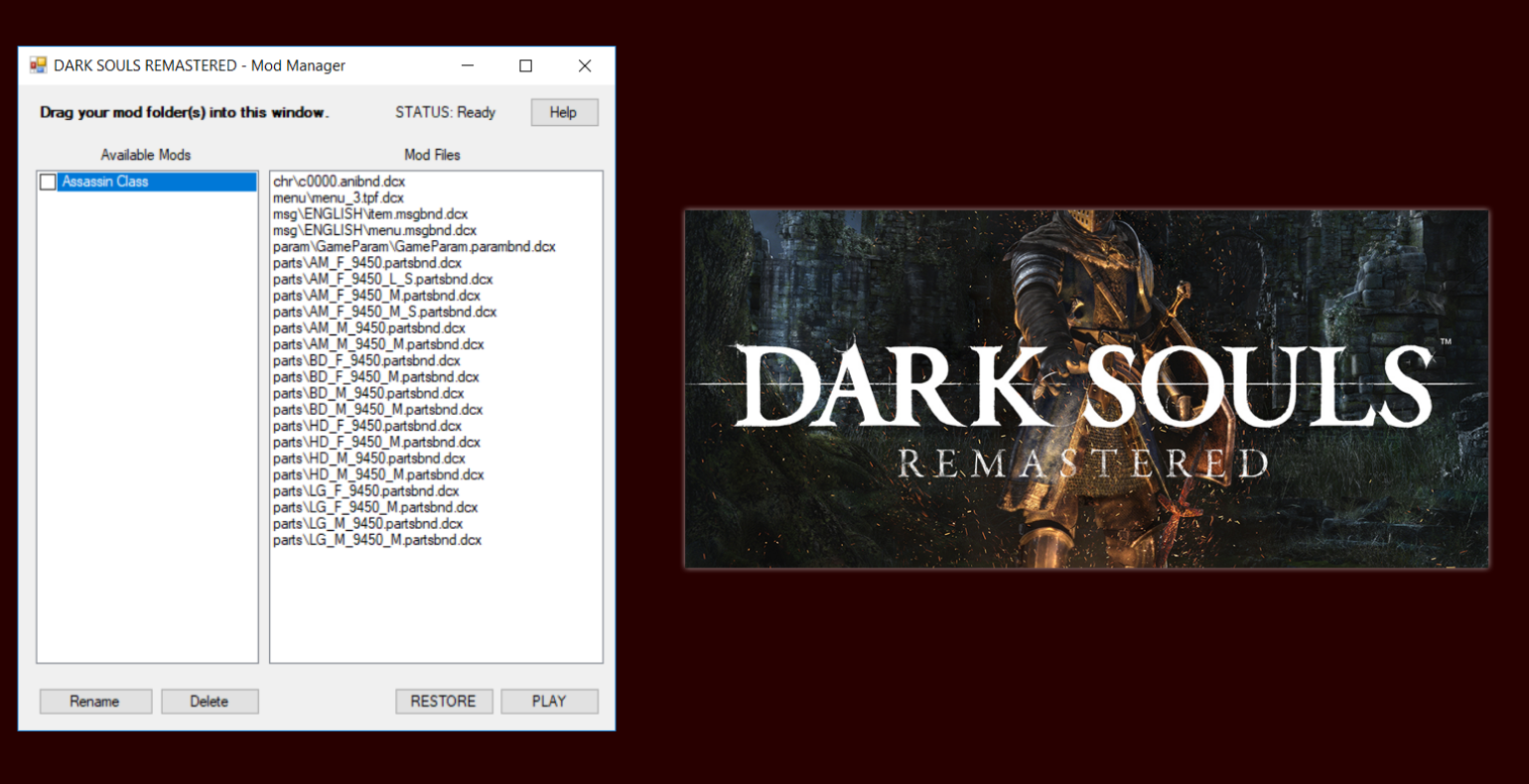Click the drag your mod folder(s) instruction
This screenshot has height=784, width=1529.
pyautogui.click(x=185, y=112)
